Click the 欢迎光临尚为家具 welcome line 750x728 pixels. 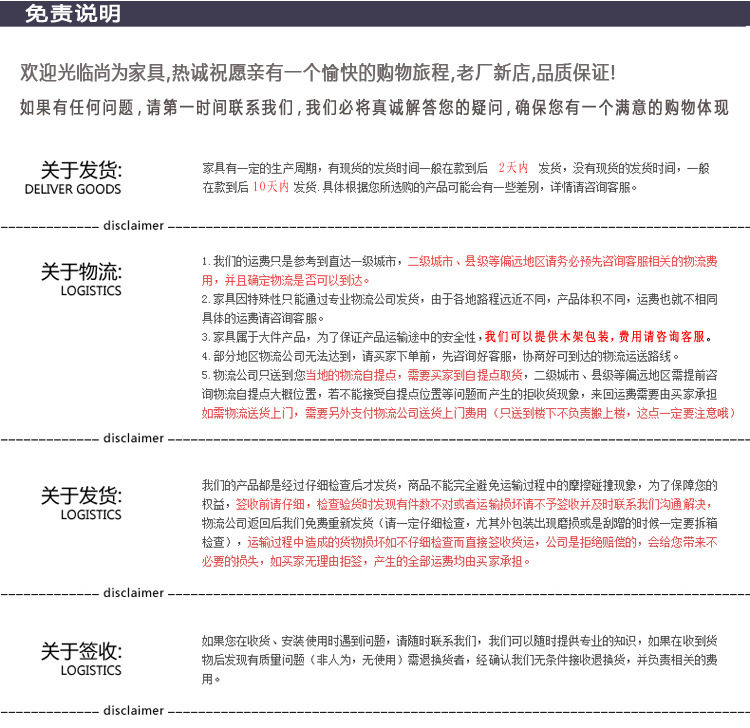click(318, 73)
